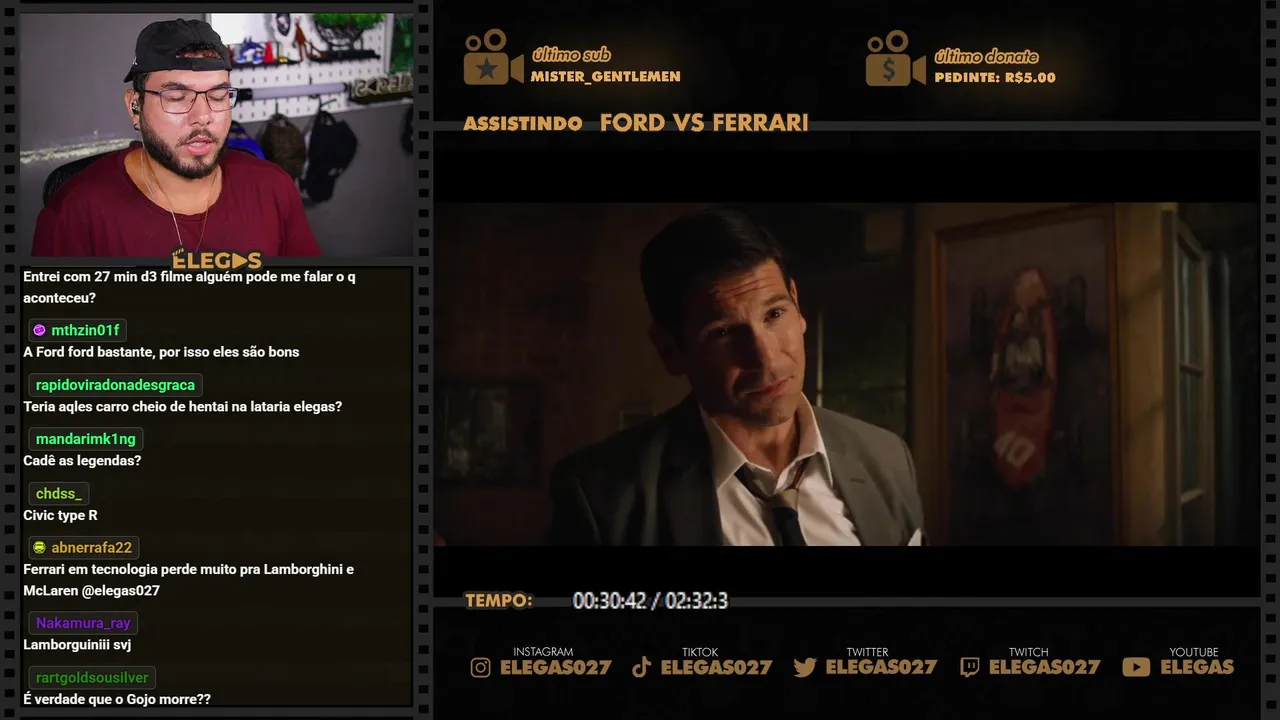Click message 'É verdade que o Gojo morre??'
The width and height of the screenshot is (1280, 720).
[117, 699]
